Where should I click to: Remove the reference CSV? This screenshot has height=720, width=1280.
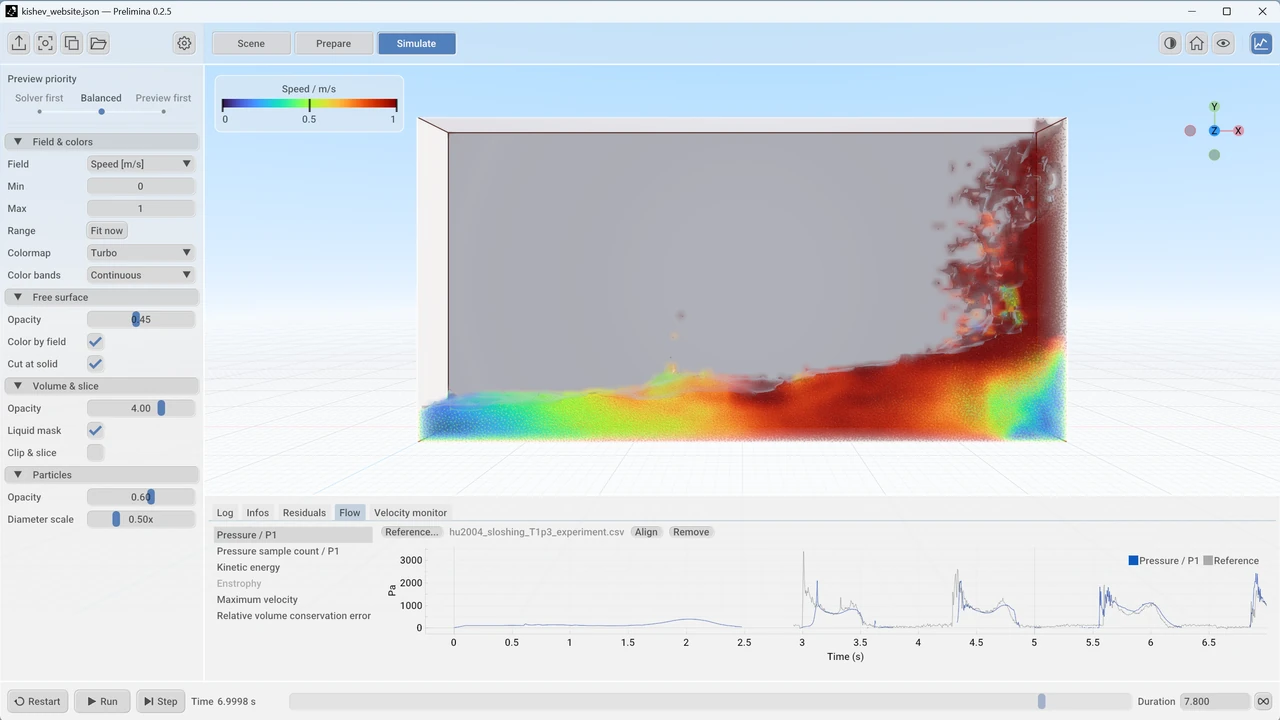tap(691, 532)
